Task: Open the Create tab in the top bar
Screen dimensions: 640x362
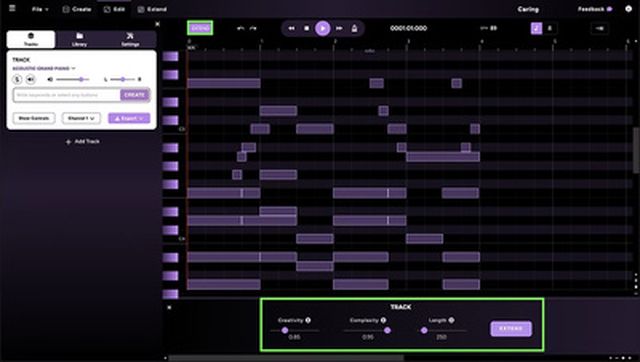Action: click(x=77, y=9)
